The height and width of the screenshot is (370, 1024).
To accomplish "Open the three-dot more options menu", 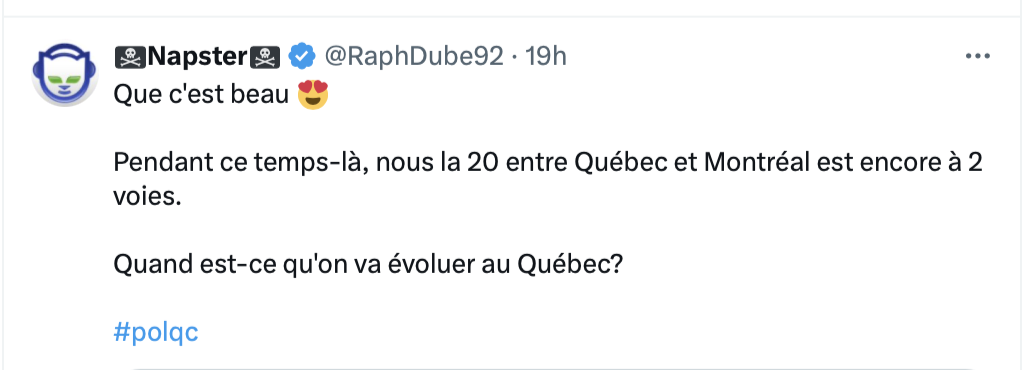I will (978, 57).
